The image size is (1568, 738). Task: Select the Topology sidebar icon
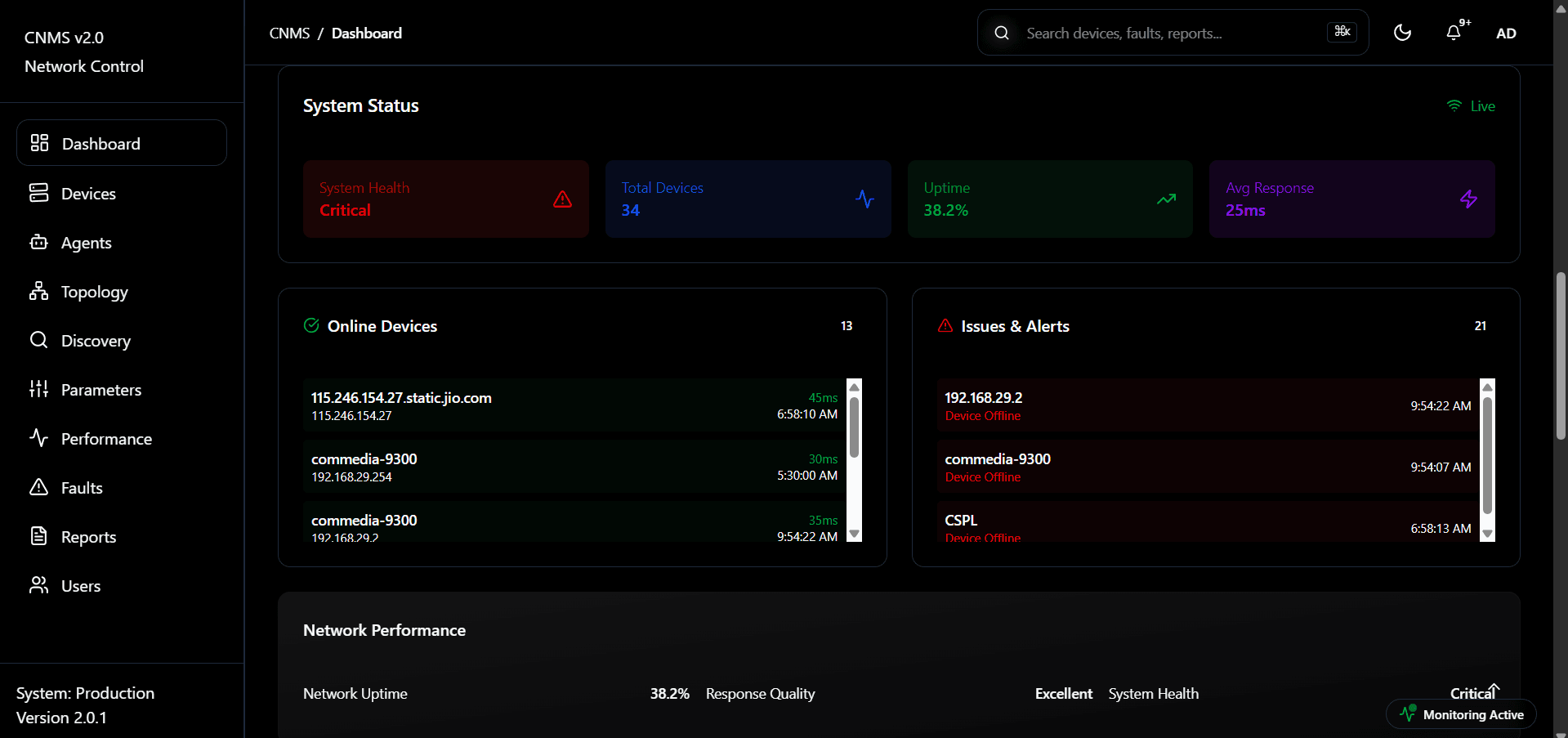(x=38, y=291)
